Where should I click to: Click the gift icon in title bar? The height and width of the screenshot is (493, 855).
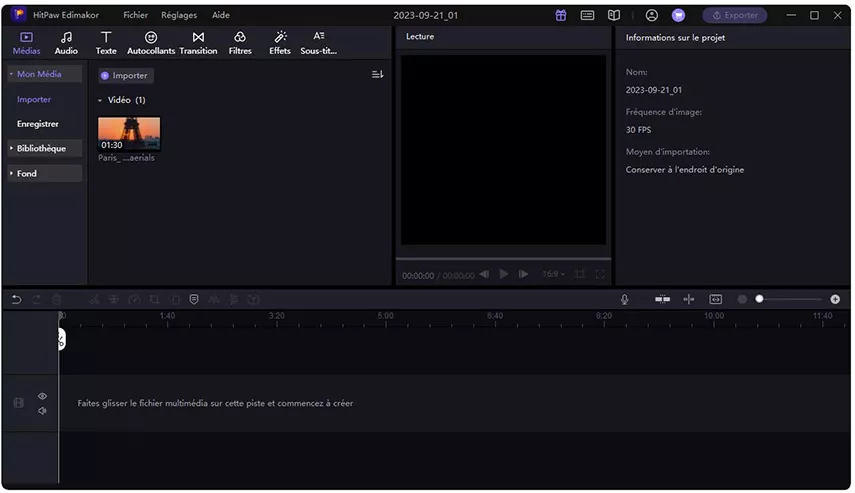(x=561, y=15)
